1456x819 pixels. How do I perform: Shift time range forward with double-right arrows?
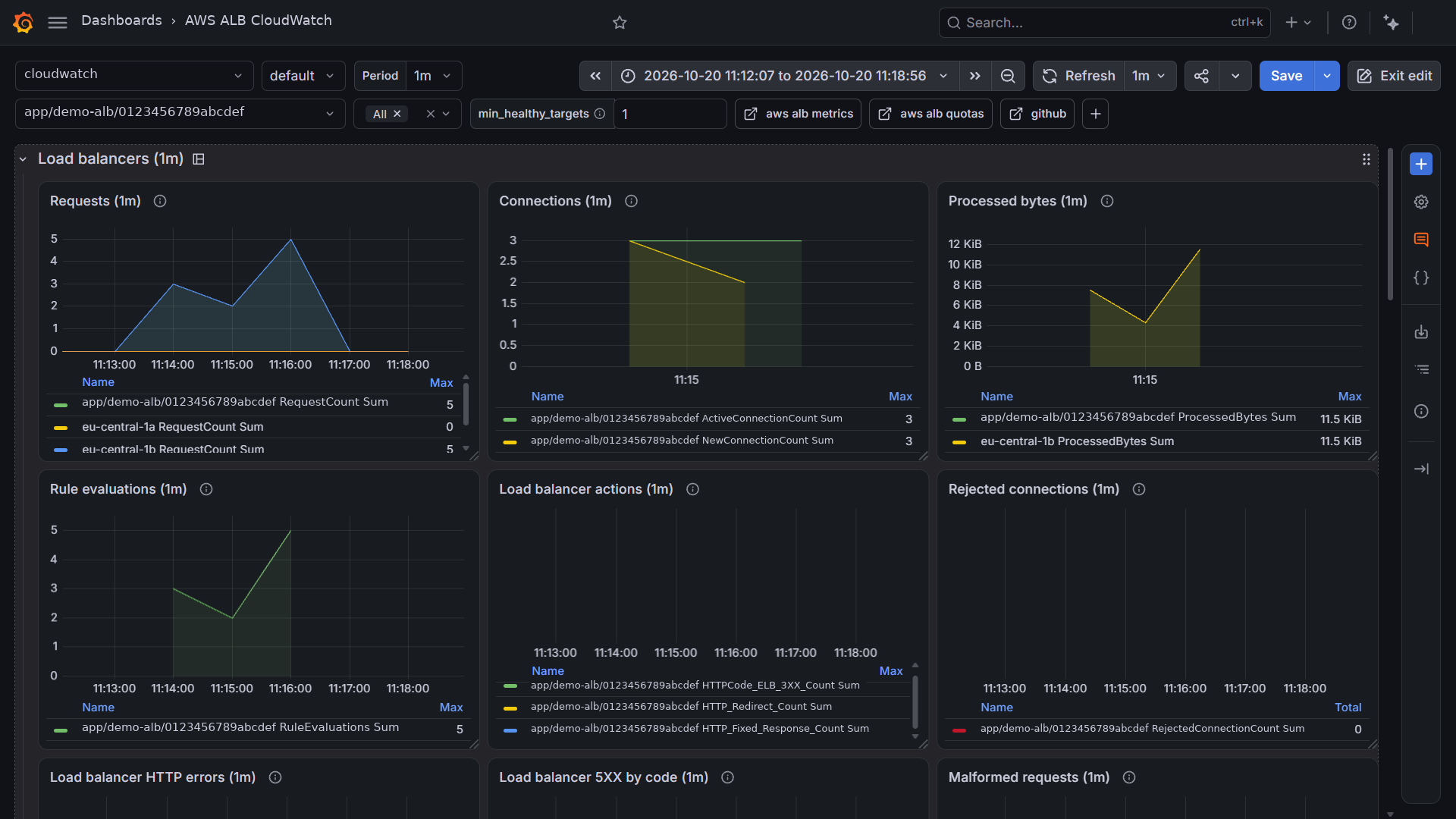(975, 76)
